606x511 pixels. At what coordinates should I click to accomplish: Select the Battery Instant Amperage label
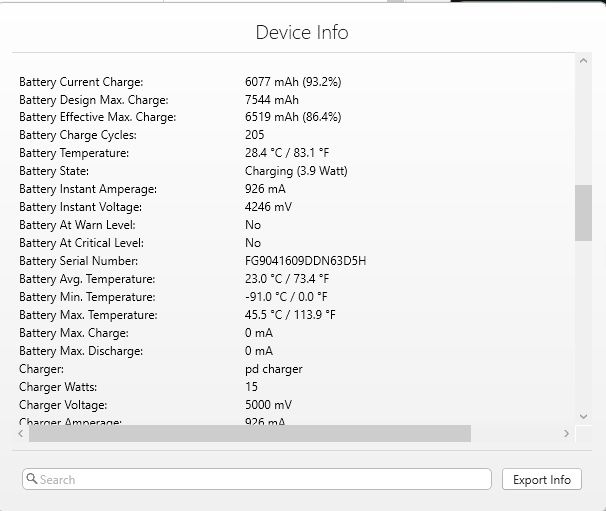click(88, 189)
